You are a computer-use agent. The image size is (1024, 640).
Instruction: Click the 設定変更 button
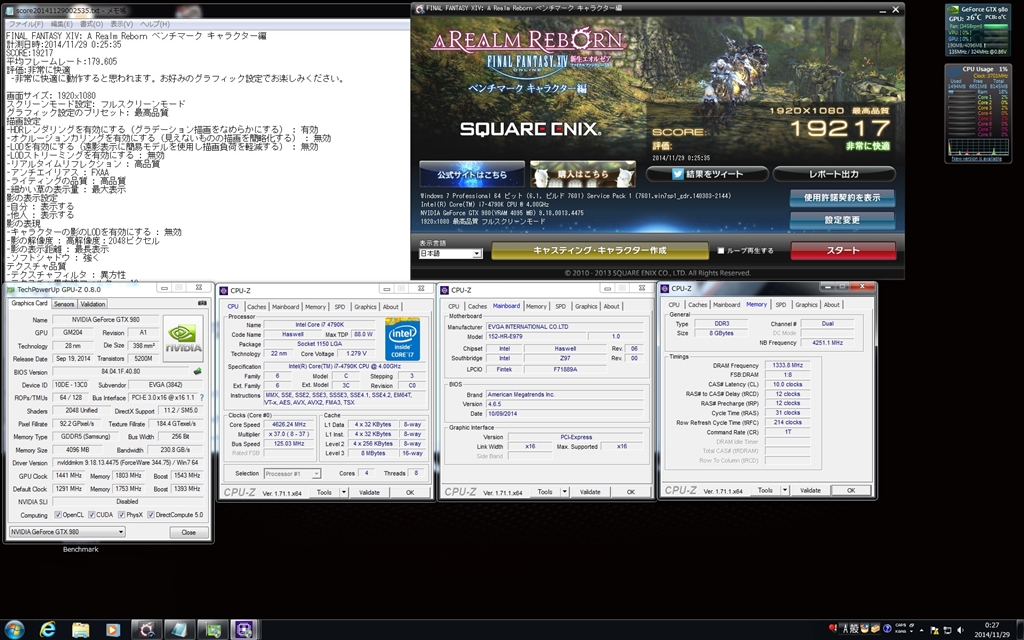click(842, 220)
